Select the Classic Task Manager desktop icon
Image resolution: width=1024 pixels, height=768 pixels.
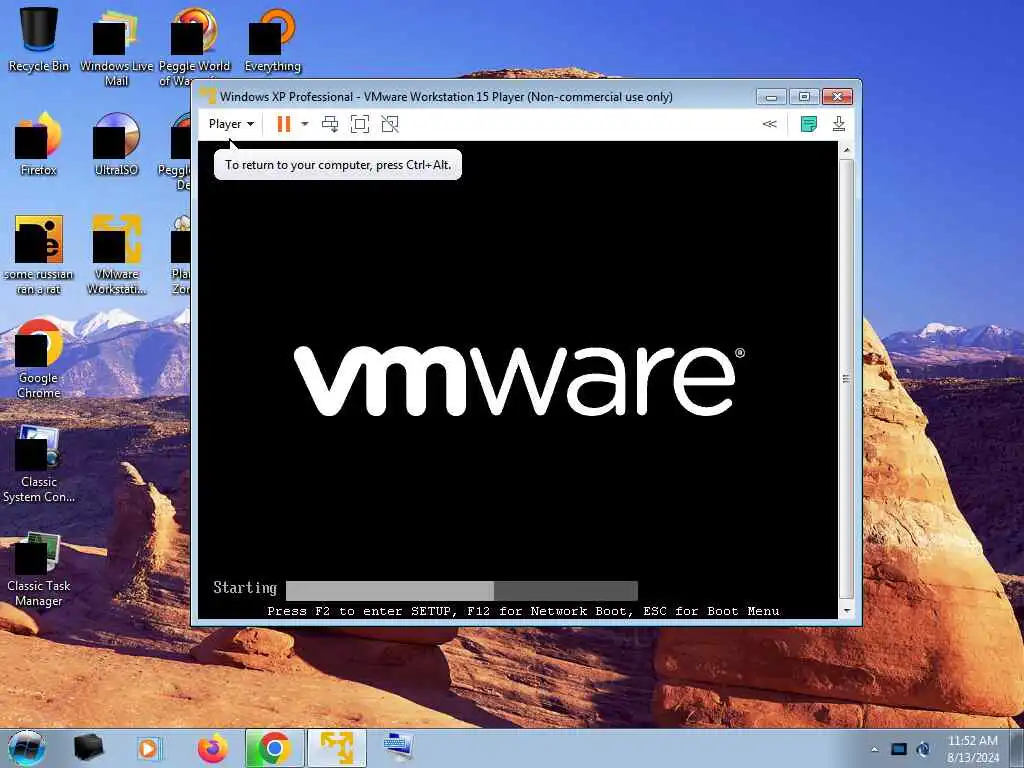tap(39, 568)
